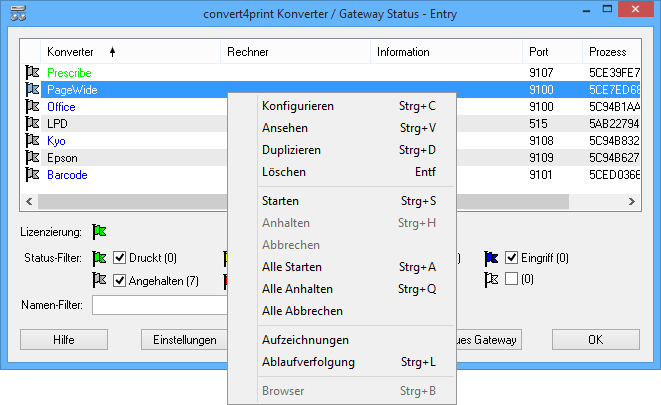The width and height of the screenshot is (661, 405).
Task: Click the flag icon next to LPD
Action: [x=32, y=123]
